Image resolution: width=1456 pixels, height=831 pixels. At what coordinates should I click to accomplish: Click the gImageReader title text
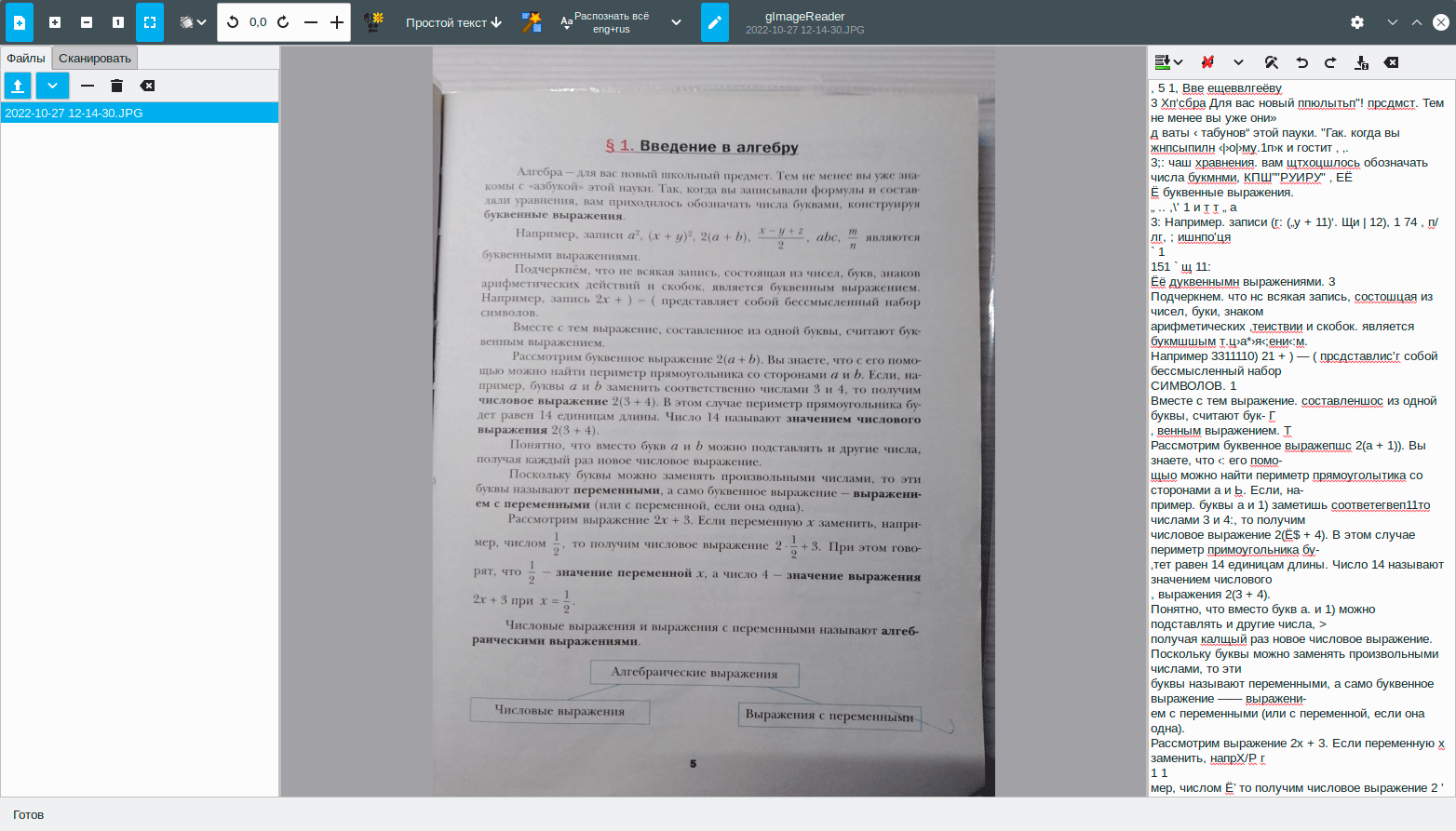point(805,16)
